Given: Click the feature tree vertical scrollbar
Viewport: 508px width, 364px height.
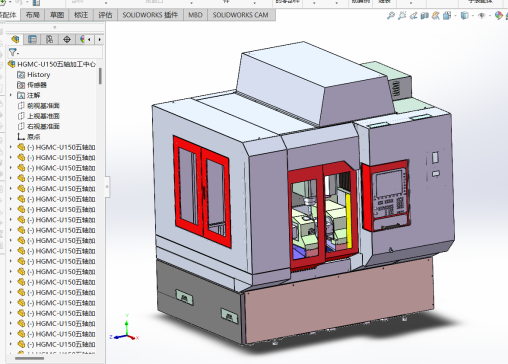Looking at the screenshot, I should pyautogui.click(x=100, y=76).
